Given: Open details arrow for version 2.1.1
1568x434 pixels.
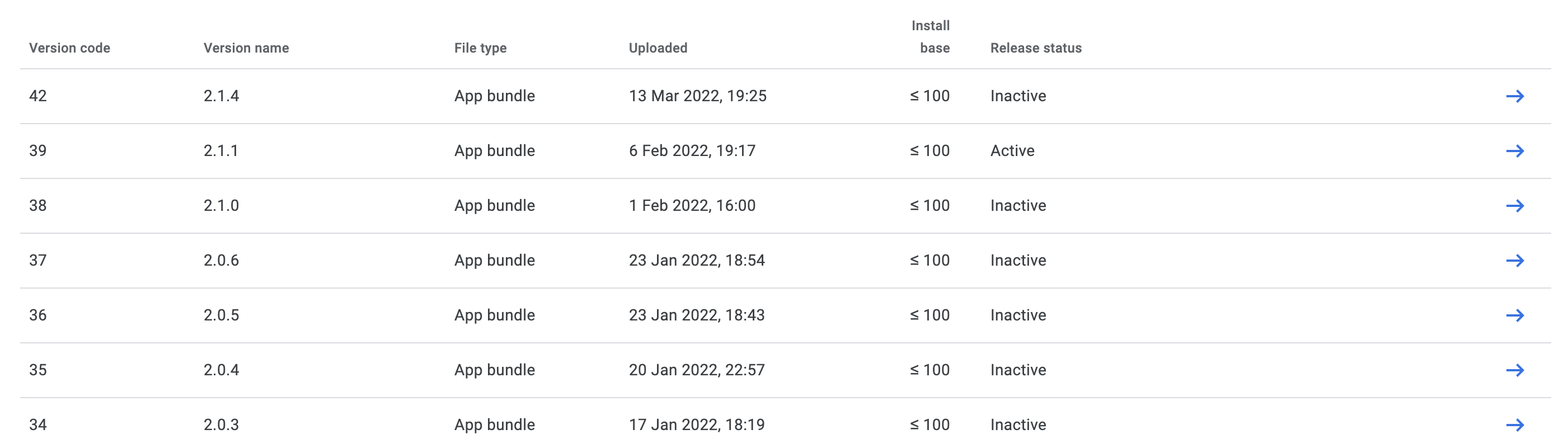Looking at the screenshot, I should click(1514, 151).
